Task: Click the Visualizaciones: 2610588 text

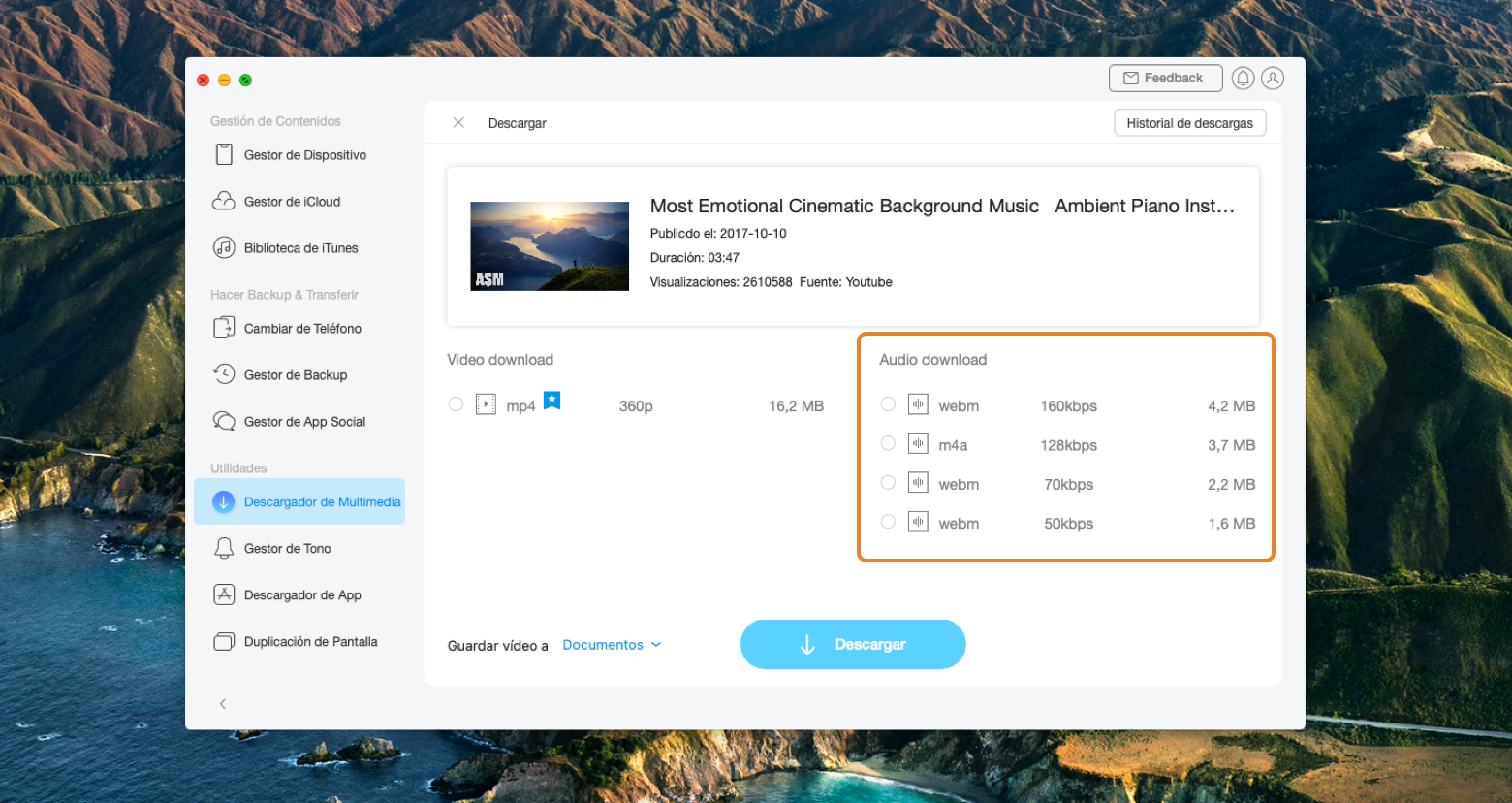Action: coord(721,281)
